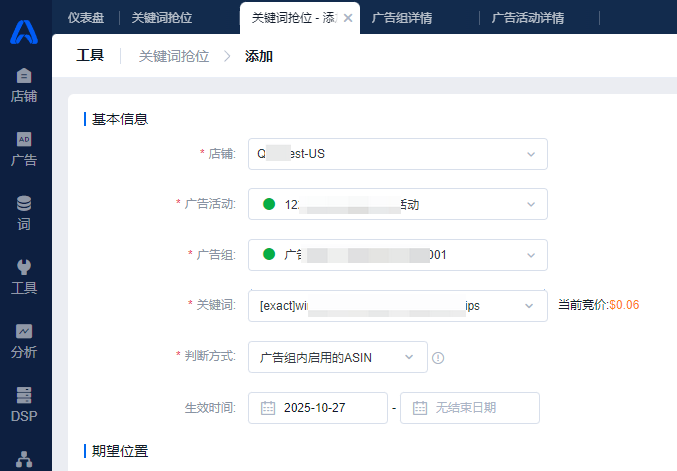Open the 店铺 store sidebar icon
The image size is (677, 471).
24,86
